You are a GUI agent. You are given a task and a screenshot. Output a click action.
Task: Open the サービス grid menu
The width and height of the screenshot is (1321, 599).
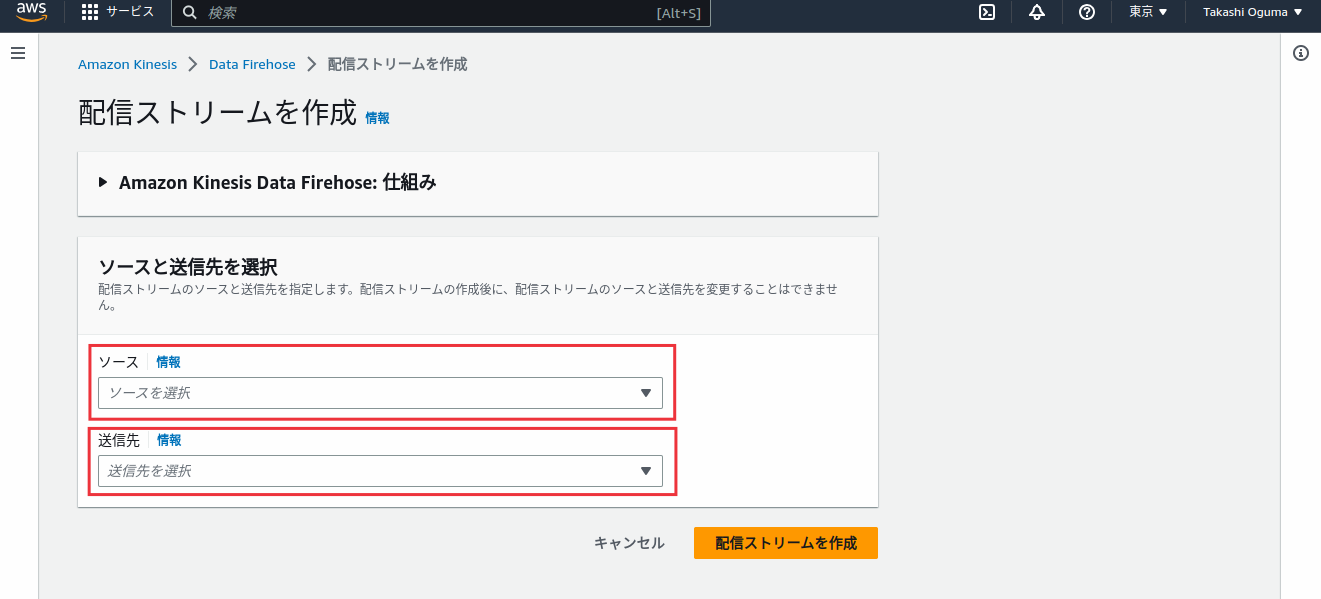click(118, 12)
